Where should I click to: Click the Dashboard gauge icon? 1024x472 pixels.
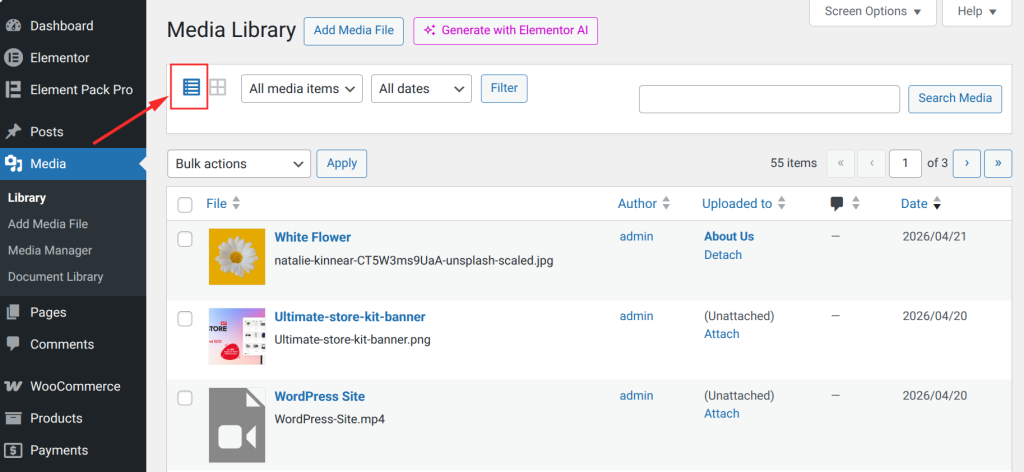click(x=13, y=25)
